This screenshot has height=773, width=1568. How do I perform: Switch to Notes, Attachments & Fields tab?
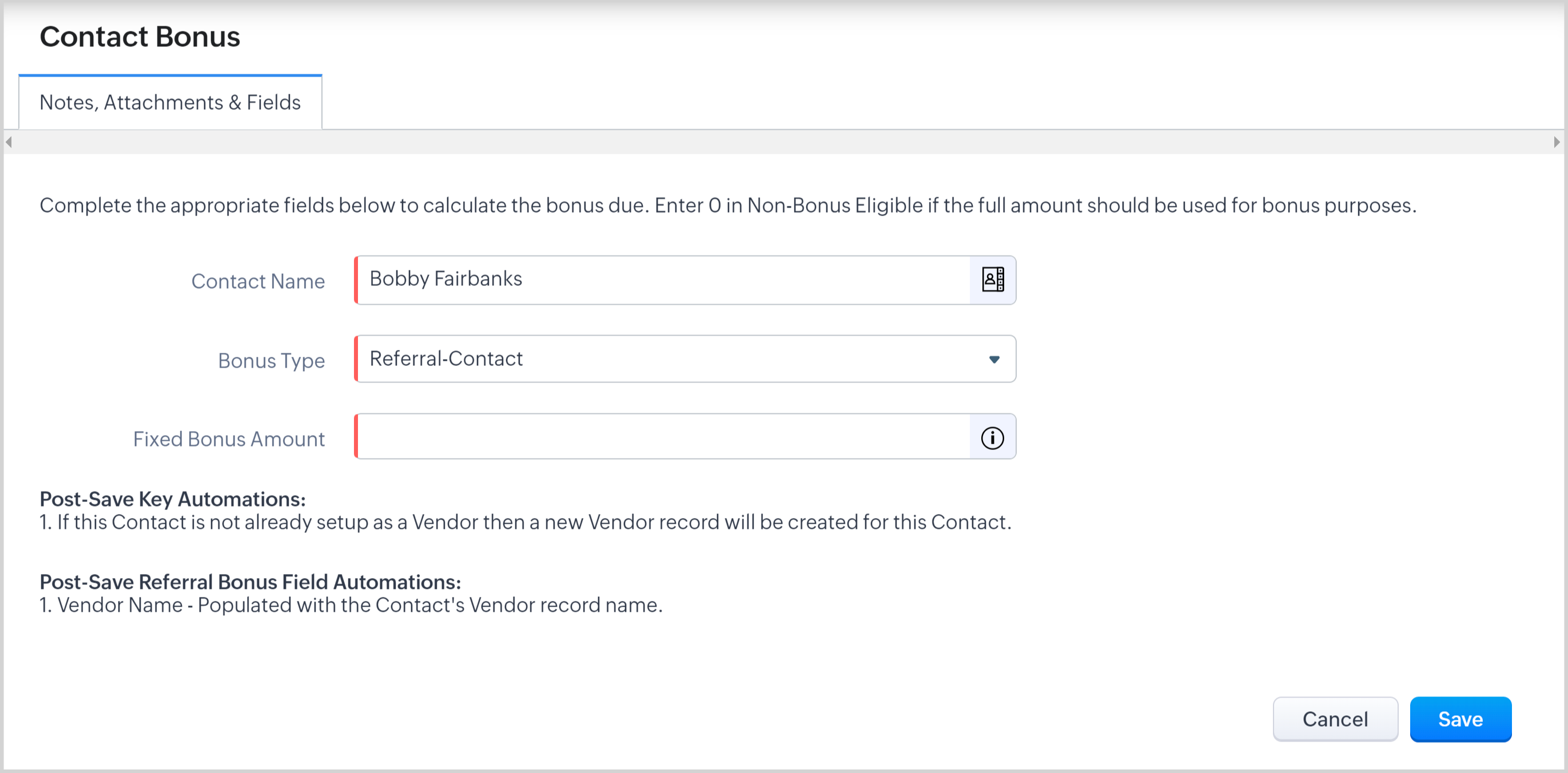pos(170,102)
